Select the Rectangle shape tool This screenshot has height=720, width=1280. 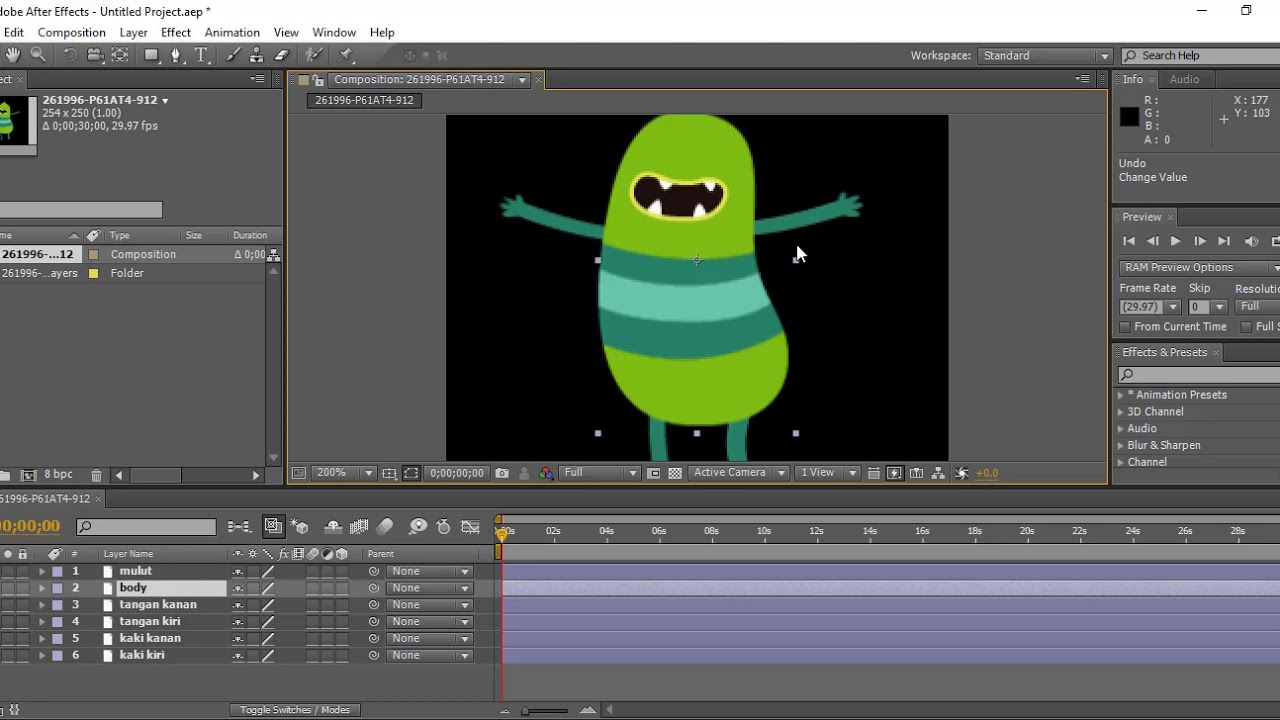[151, 55]
